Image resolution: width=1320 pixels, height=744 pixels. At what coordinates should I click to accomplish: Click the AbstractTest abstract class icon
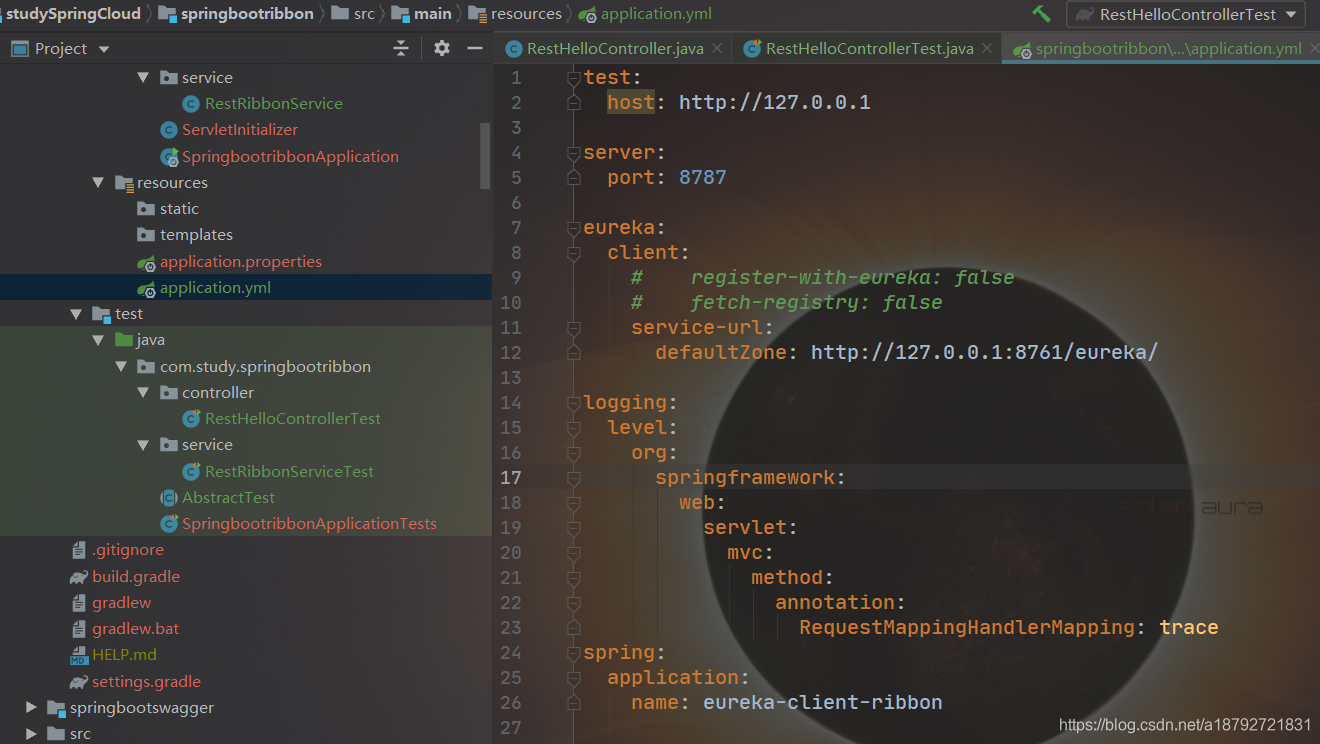coord(169,497)
